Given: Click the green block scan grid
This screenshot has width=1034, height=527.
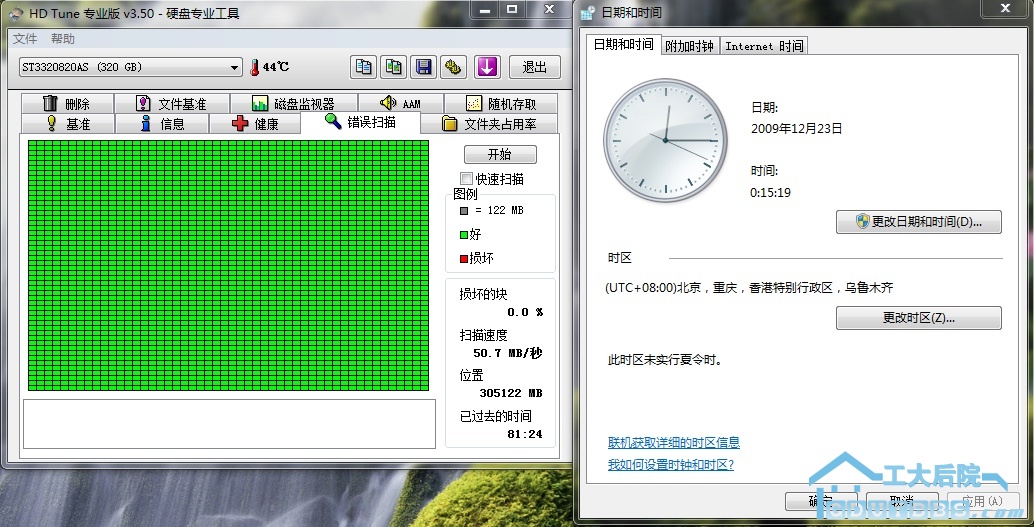Looking at the screenshot, I should [x=228, y=265].
